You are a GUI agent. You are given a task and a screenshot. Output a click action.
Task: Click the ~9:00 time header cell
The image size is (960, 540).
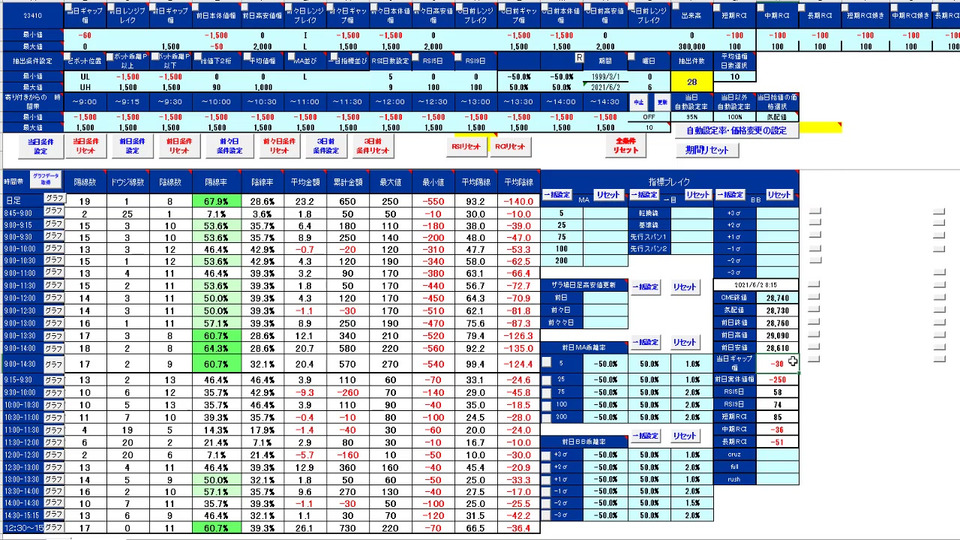click(x=85, y=102)
